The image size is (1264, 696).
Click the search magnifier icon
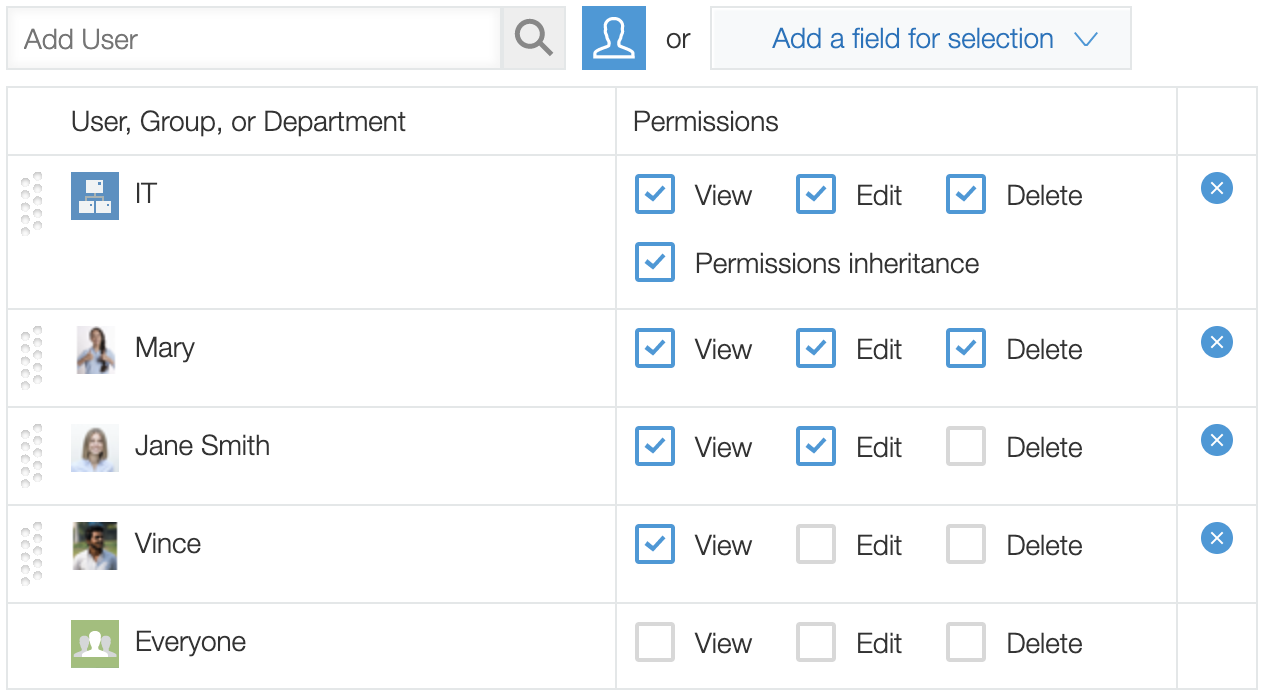531,38
